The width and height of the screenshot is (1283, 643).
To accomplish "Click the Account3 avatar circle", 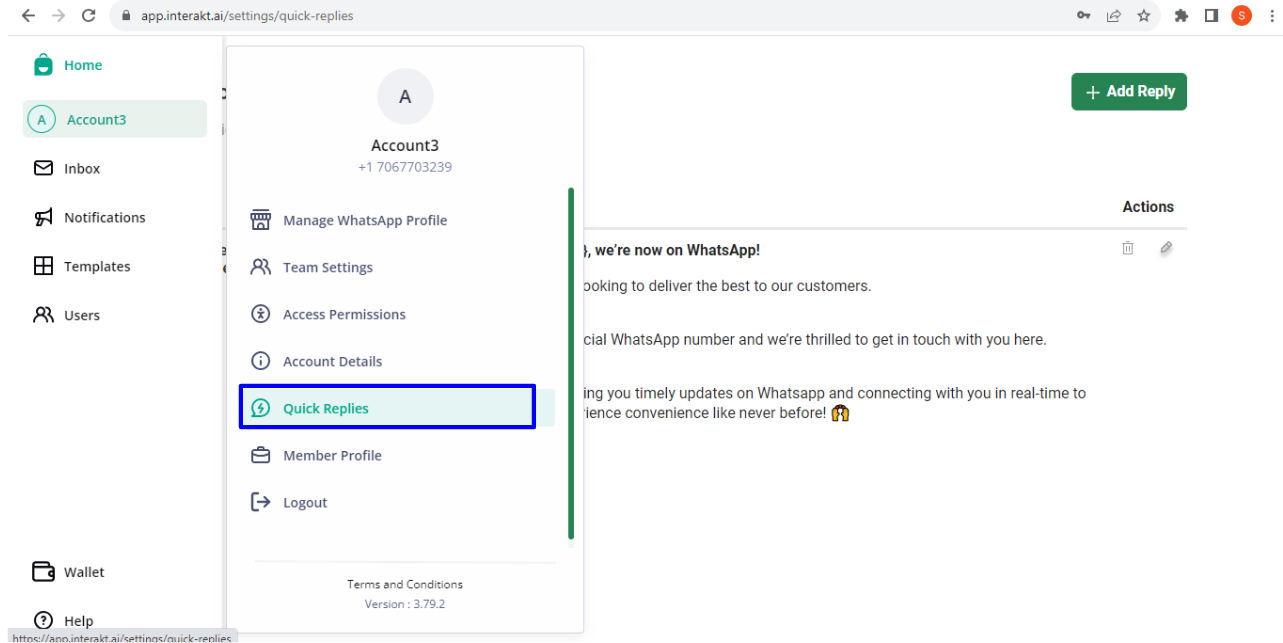I will (404, 96).
